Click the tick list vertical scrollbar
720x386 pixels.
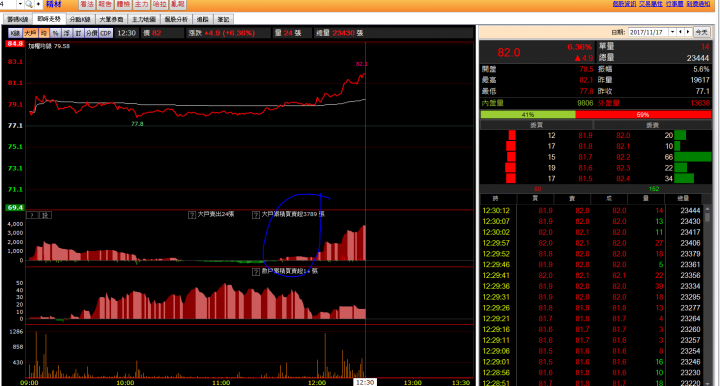tap(707, 294)
